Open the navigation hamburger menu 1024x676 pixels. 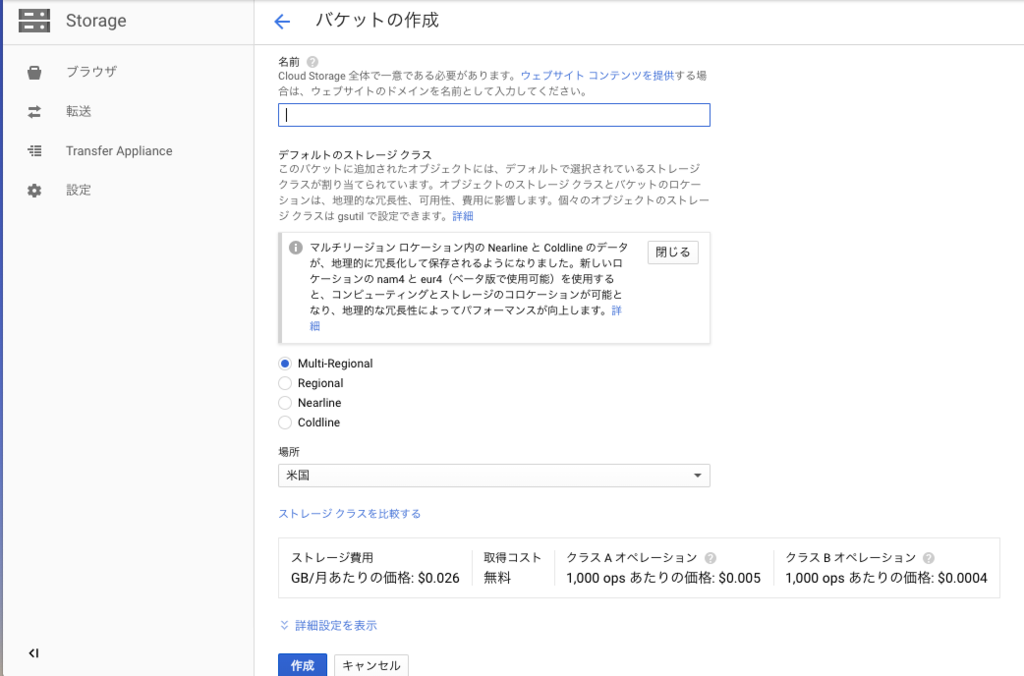point(34,19)
